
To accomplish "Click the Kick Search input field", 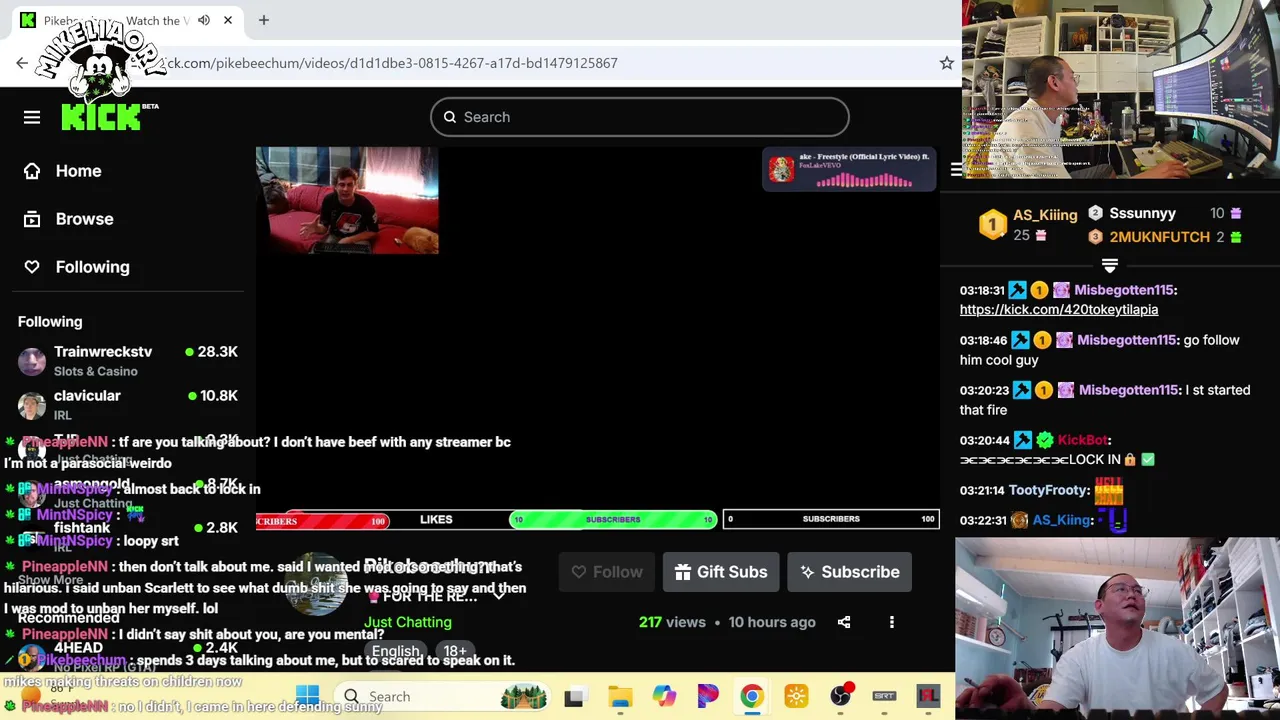I will [640, 117].
